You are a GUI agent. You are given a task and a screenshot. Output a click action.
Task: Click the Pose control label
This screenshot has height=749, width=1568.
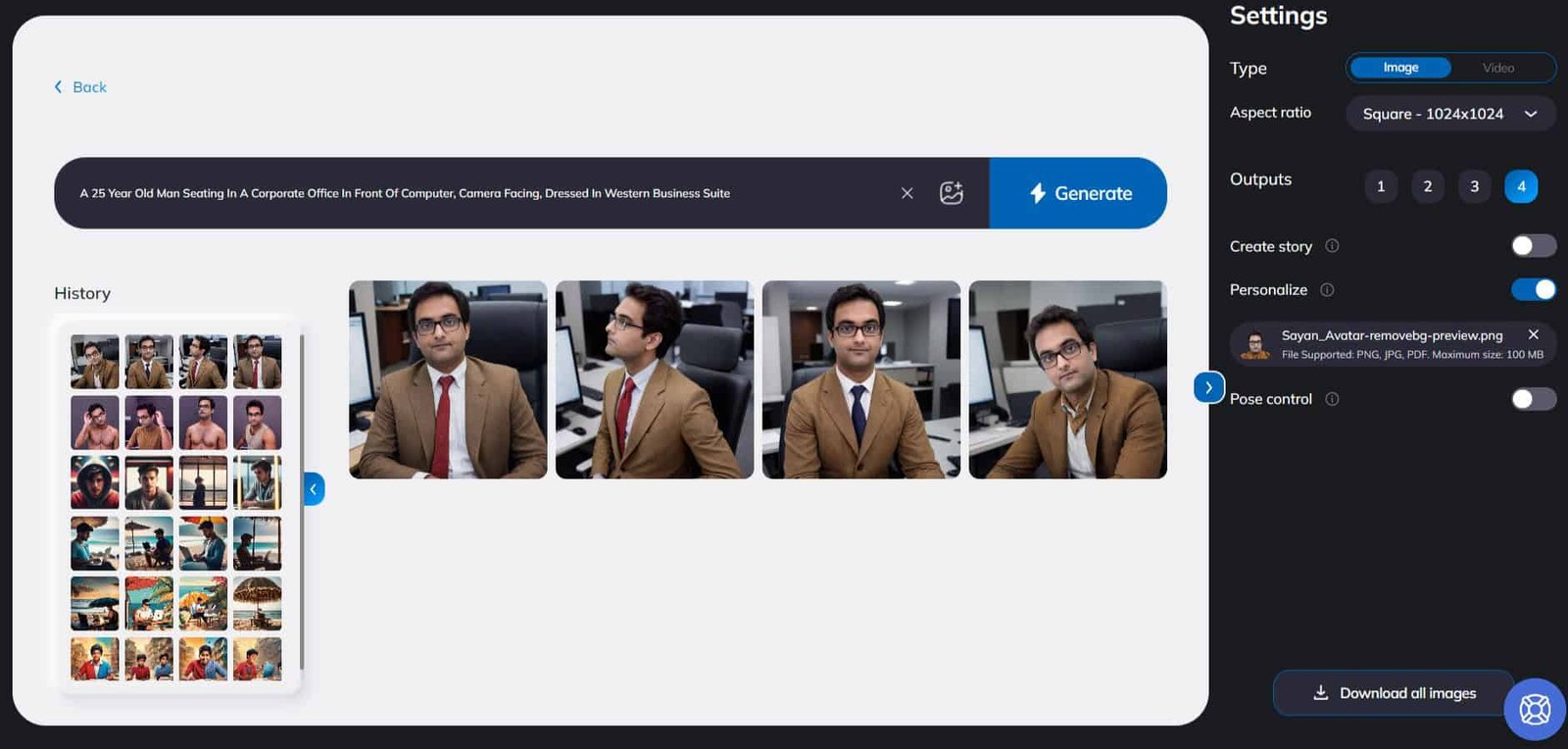(1271, 399)
